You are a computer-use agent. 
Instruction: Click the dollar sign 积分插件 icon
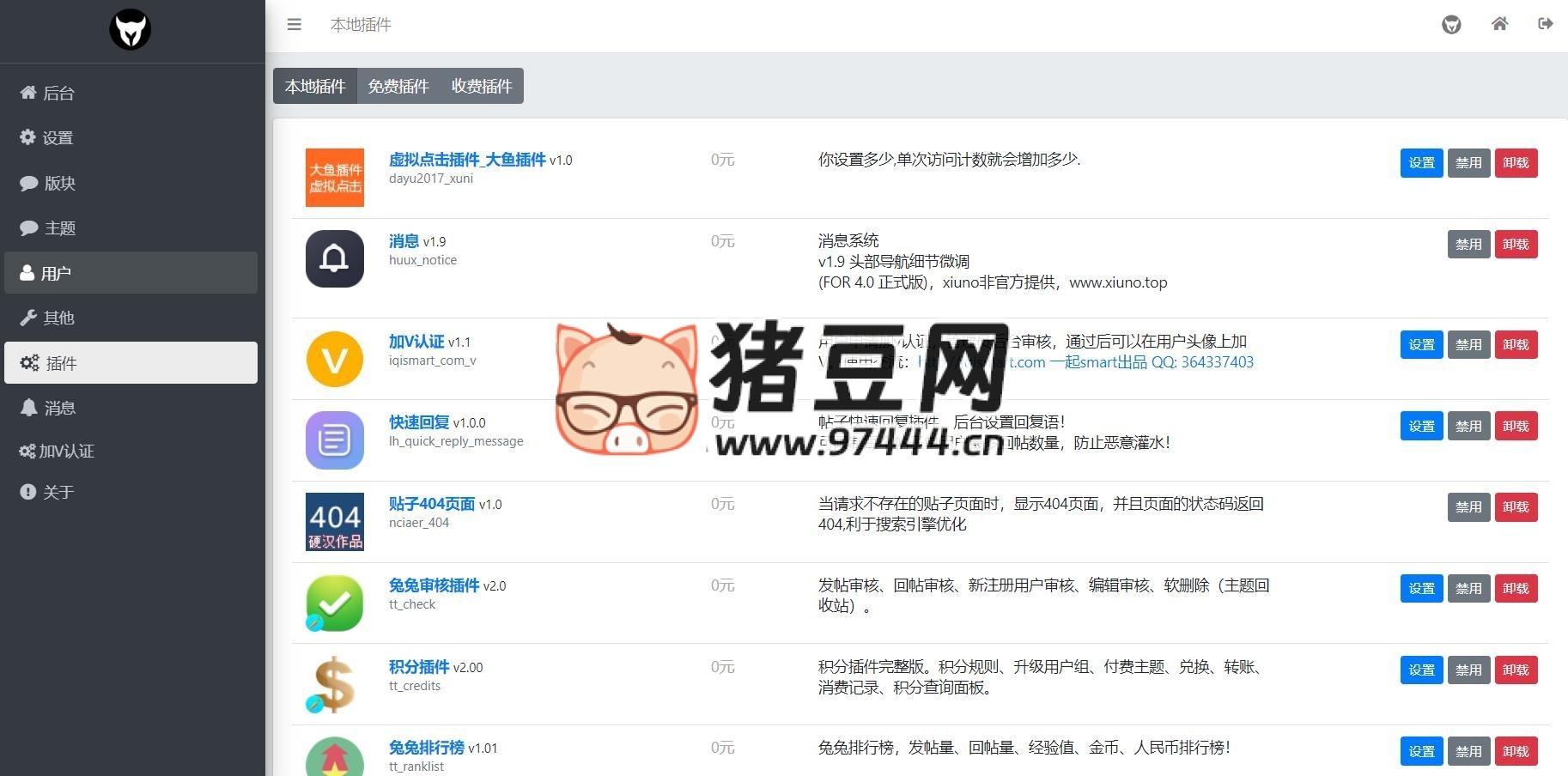[335, 684]
